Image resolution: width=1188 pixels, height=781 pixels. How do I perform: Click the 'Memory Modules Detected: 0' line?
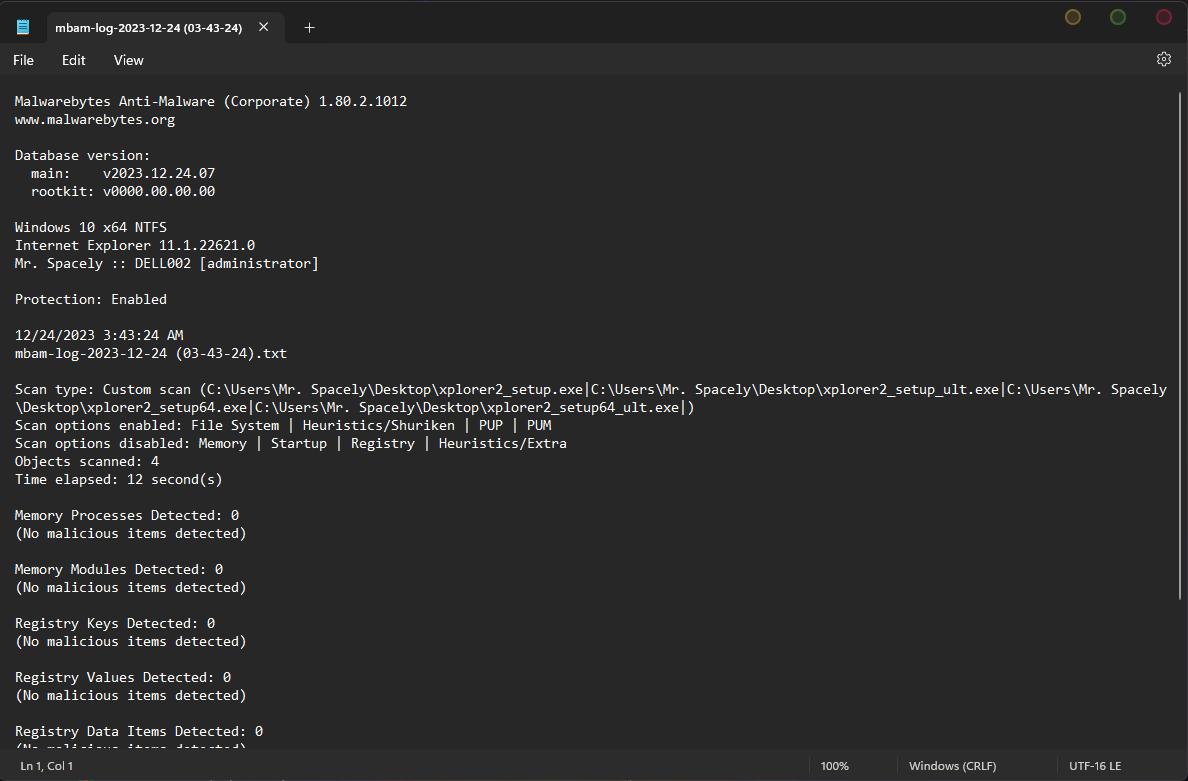119,569
